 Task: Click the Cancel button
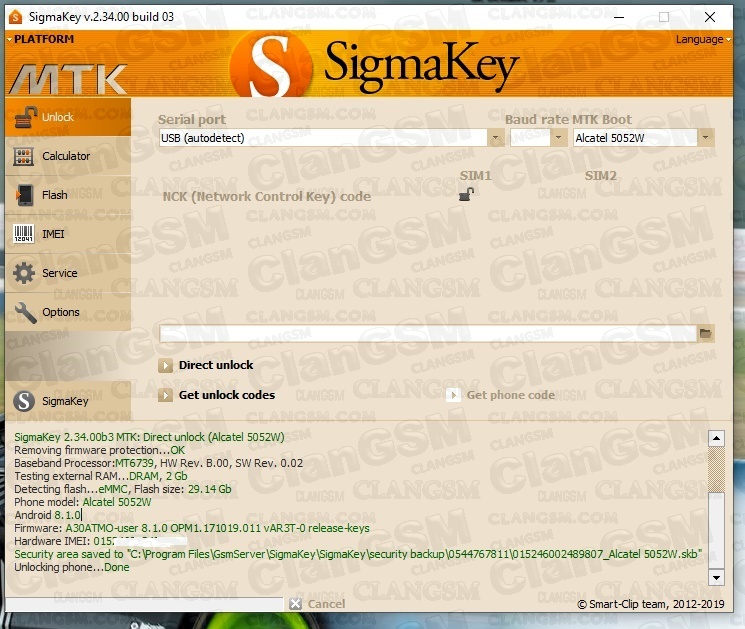pyautogui.click(x=317, y=604)
